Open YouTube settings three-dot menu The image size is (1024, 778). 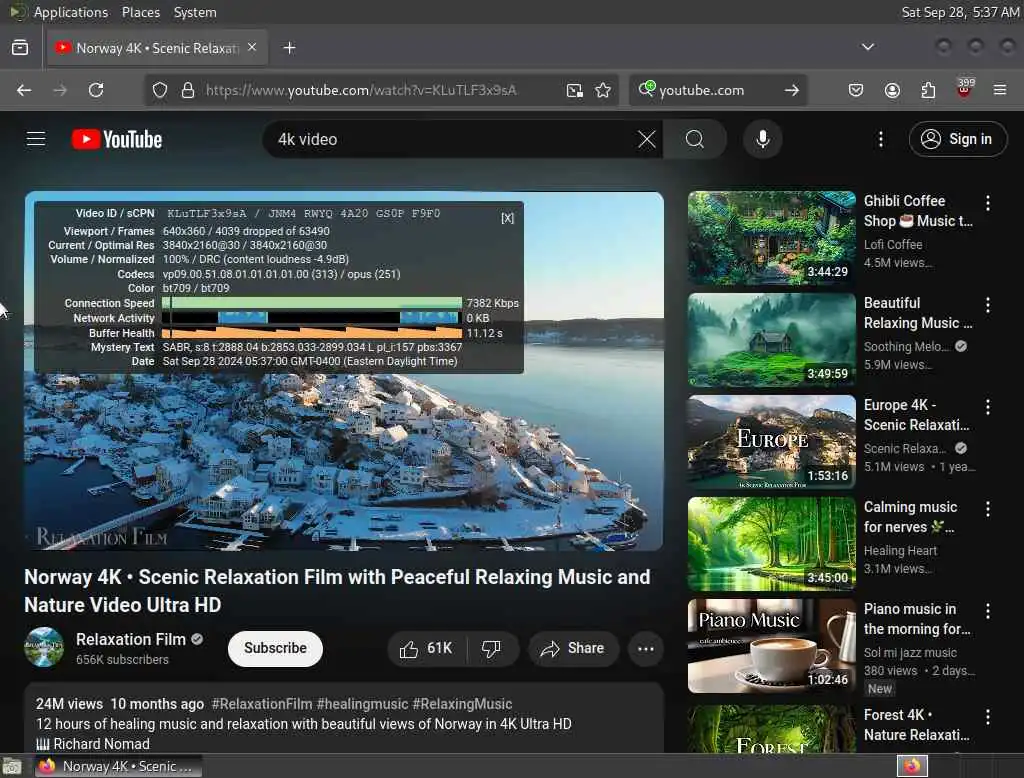pos(880,139)
